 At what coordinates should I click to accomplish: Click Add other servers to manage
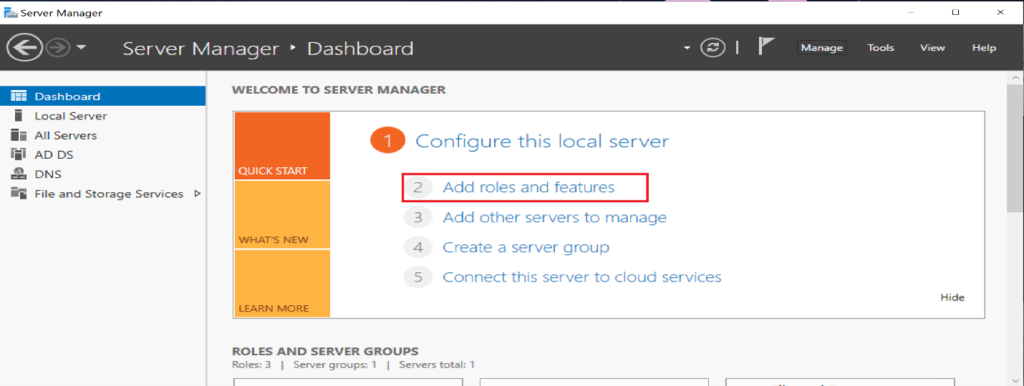point(554,217)
